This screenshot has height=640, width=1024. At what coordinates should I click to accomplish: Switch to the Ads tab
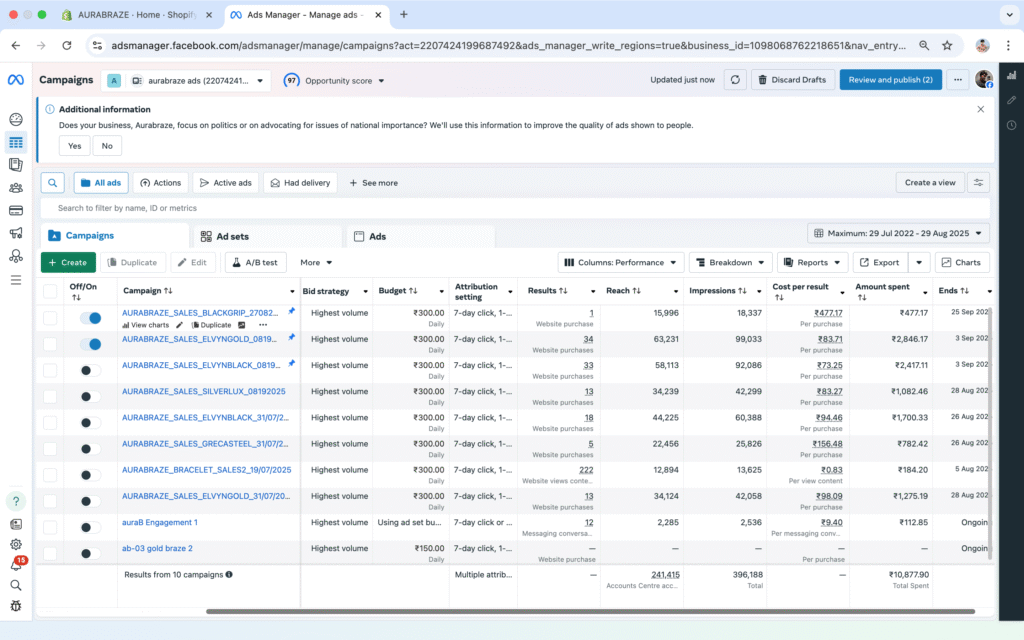[370, 237]
